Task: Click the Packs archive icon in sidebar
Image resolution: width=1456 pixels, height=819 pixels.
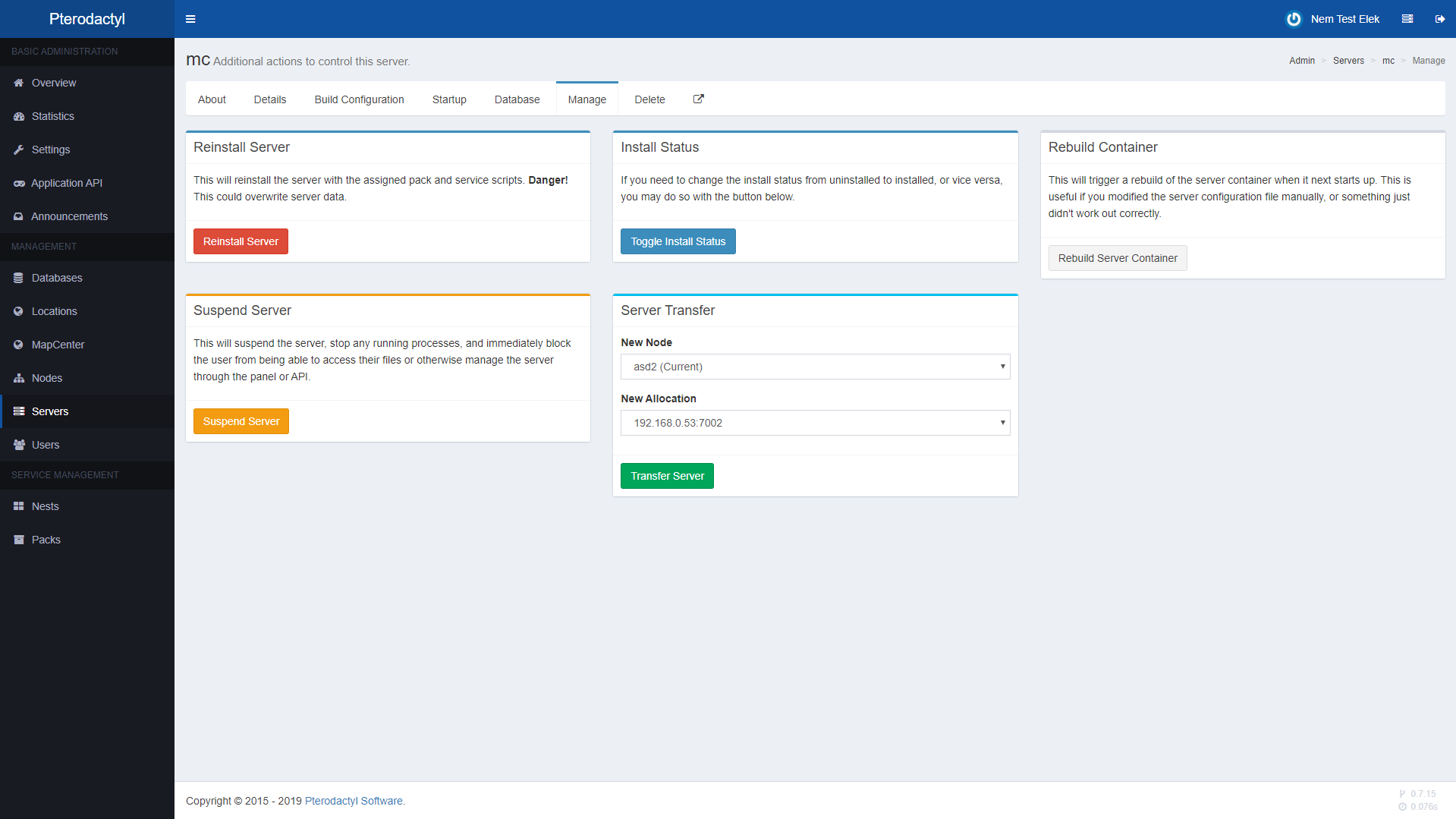Action: tap(19, 540)
